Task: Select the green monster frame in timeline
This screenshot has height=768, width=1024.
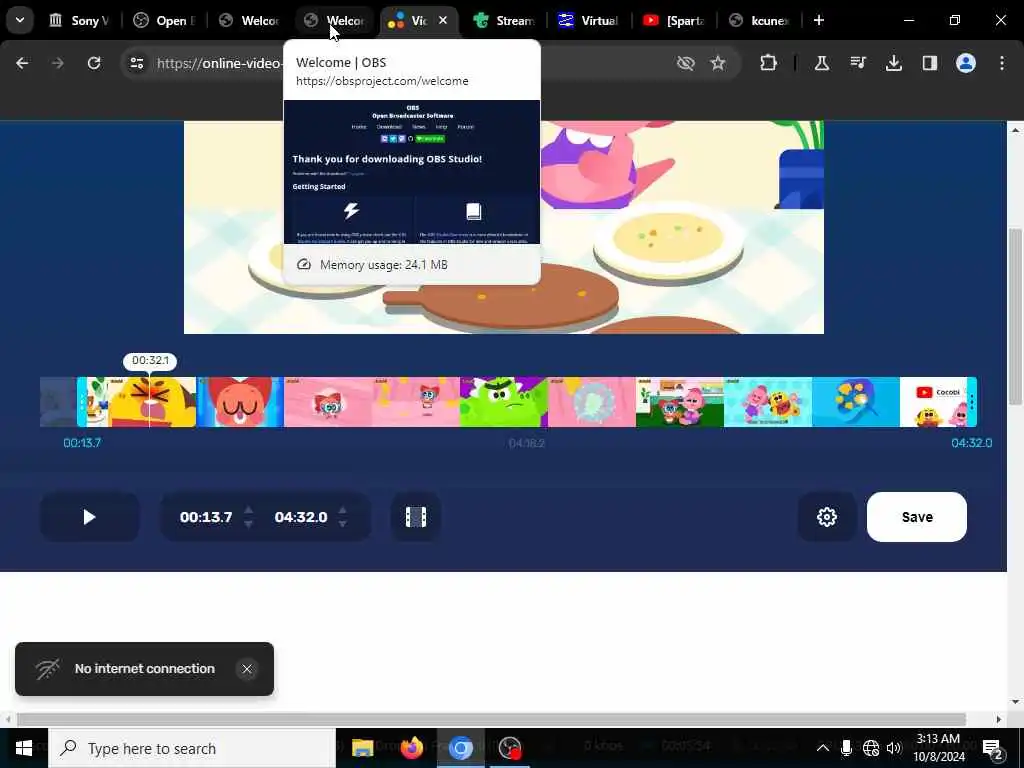Action: tap(504, 402)
